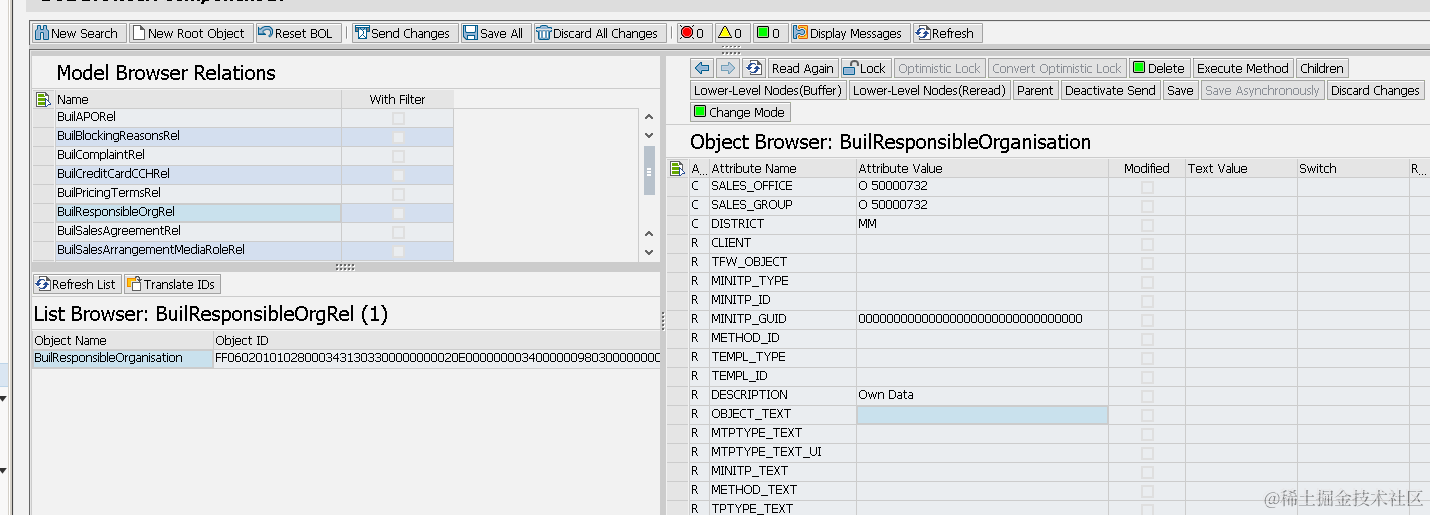This screenshot has width=1430, height=515.
Task: Toggle Modified checkbox for SALES_OFFICE
Action: [1147, 187]
